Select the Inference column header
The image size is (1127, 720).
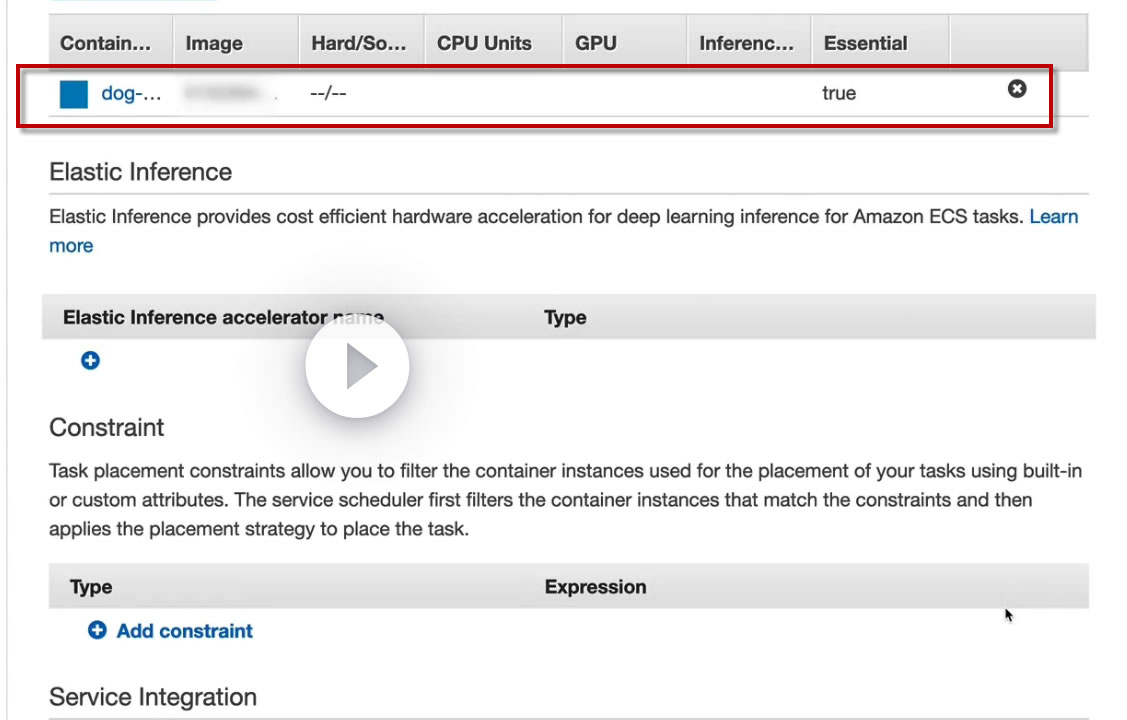pyautogui.click(x=747, y=44)
